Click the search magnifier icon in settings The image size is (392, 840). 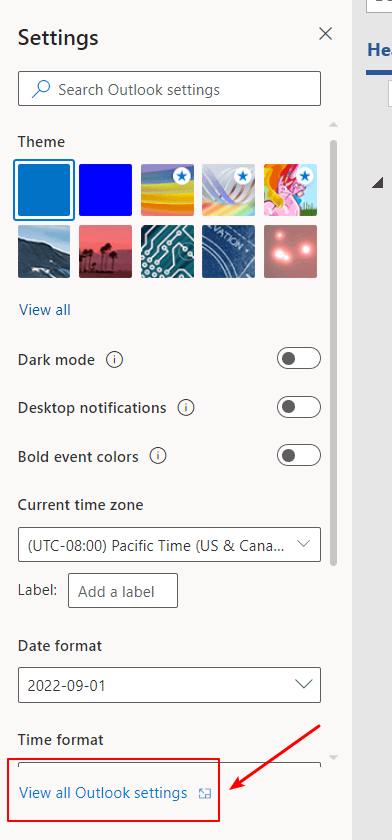[41, 89]
